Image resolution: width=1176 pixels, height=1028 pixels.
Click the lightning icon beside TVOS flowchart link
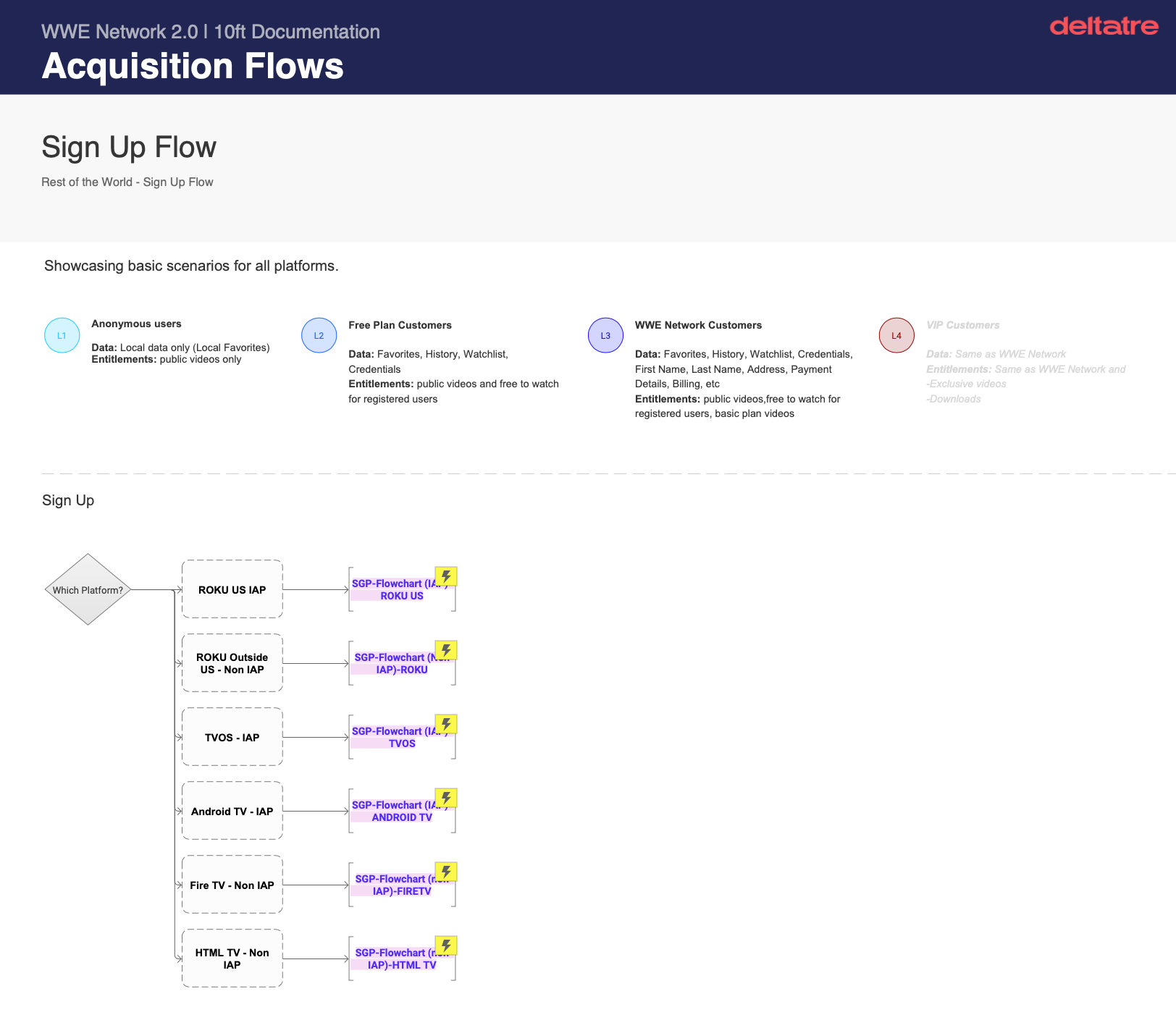coord(446,724)
